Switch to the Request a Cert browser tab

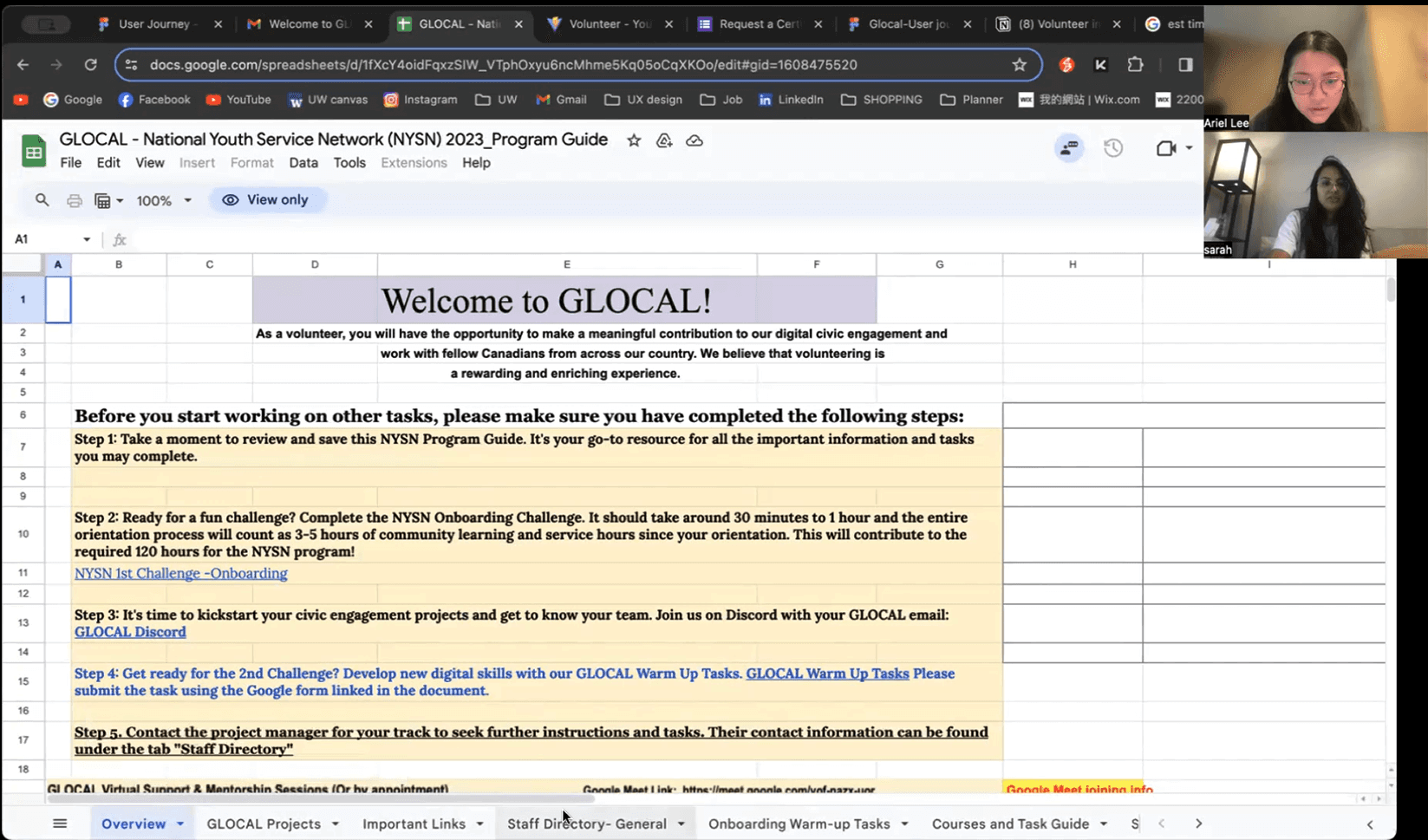[760, 24]
